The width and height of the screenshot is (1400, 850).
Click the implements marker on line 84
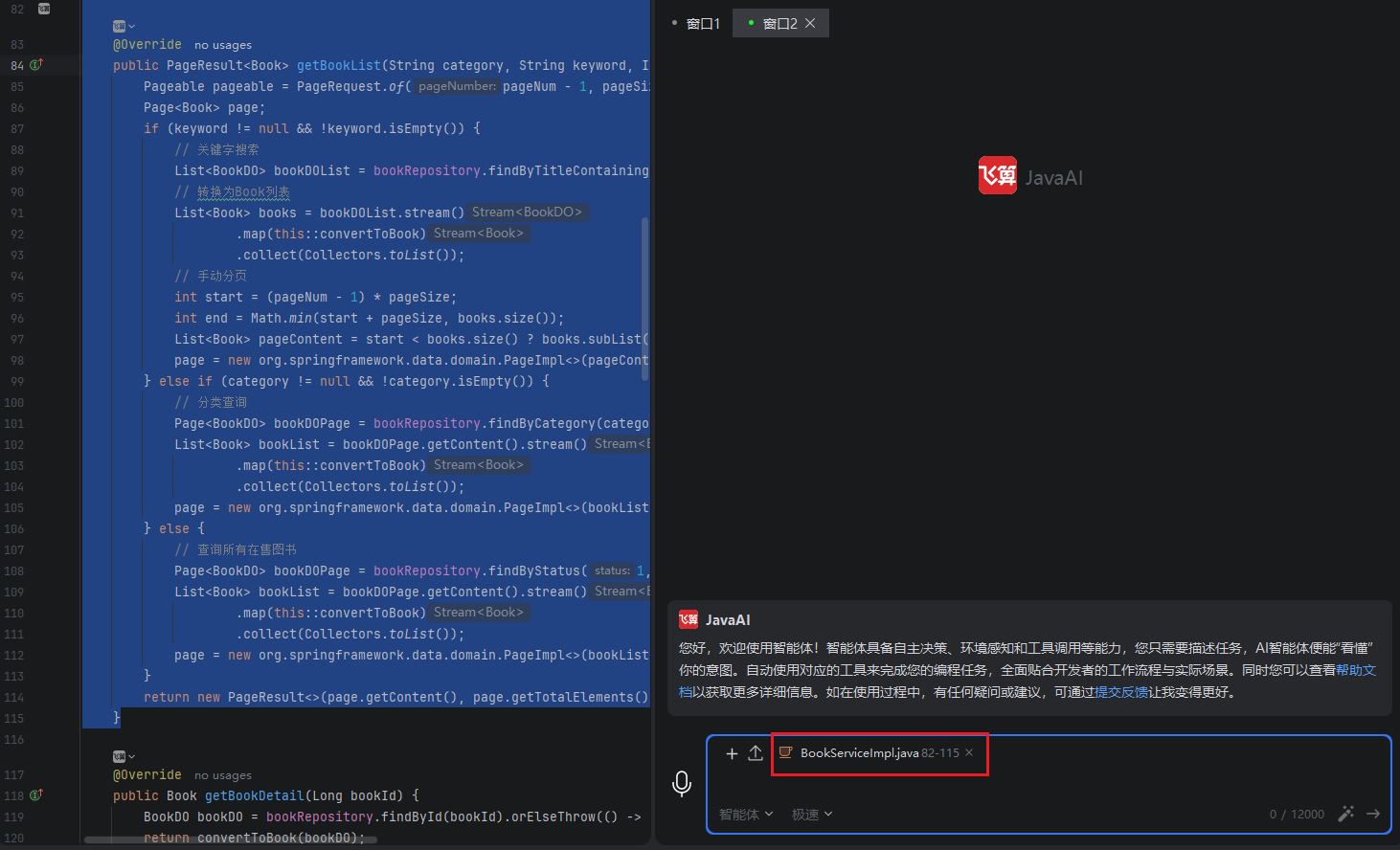point(36,65)
